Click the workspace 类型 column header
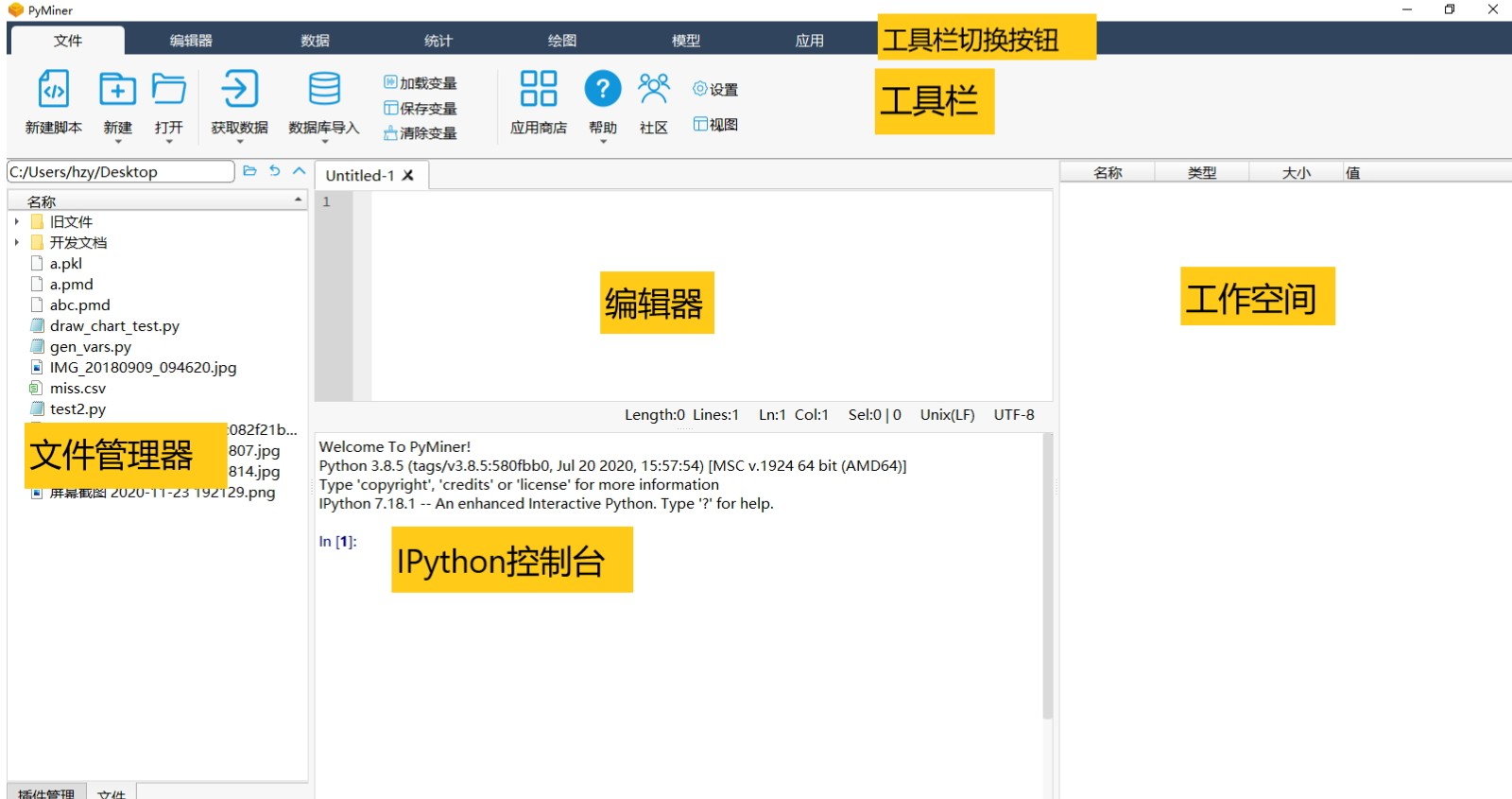1512x799 pixels. (1202, 172)
